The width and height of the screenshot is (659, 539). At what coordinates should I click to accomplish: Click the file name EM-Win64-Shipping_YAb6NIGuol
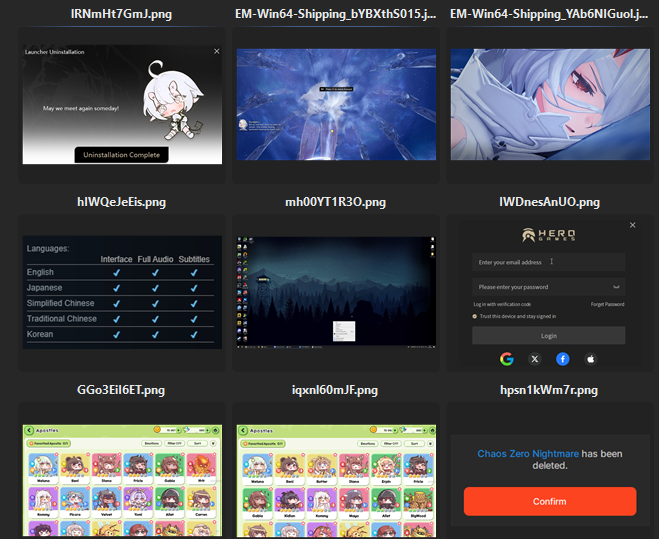549,14
